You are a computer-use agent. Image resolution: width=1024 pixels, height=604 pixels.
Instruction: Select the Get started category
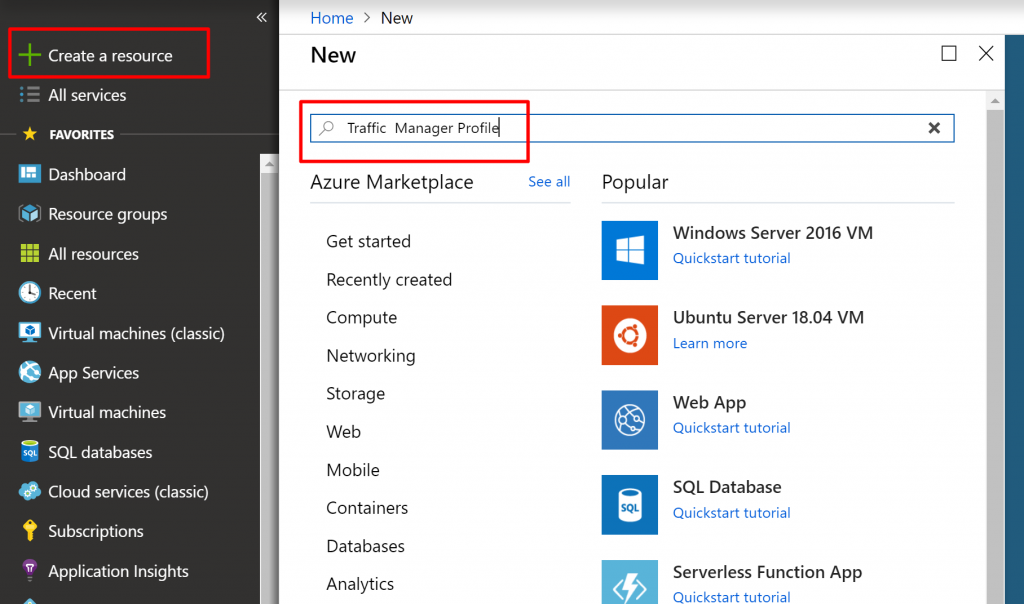368,242
